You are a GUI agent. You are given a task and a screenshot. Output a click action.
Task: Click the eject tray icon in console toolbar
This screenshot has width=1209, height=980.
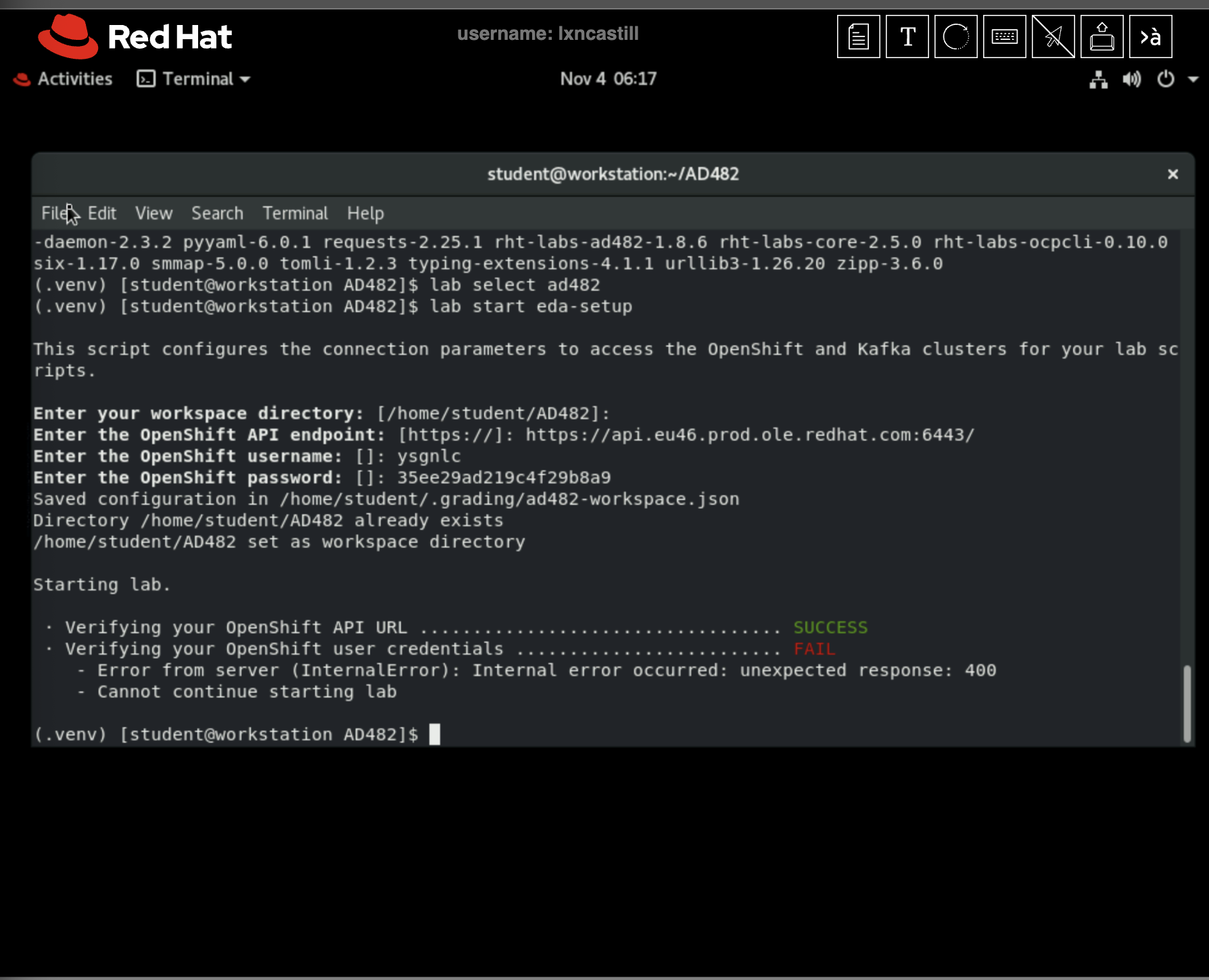pyautogui.click(x=1102, y=36)
